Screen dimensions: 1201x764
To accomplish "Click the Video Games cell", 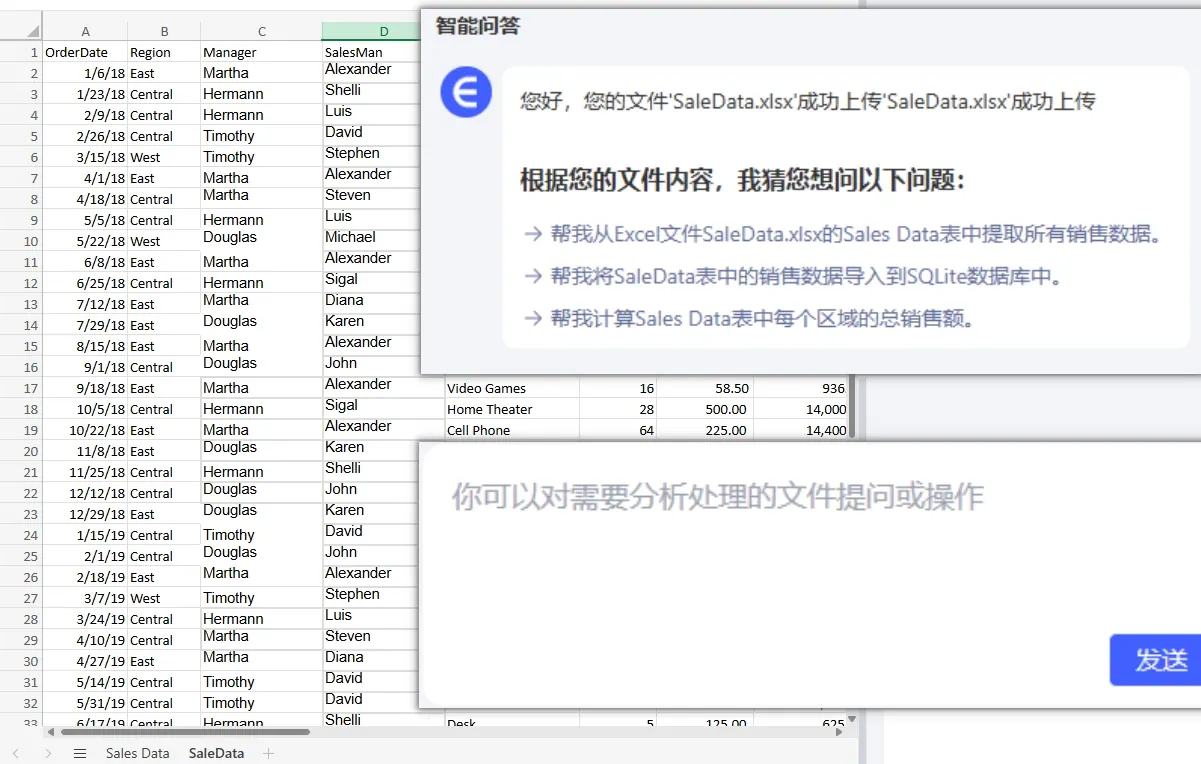I will 512,388.
